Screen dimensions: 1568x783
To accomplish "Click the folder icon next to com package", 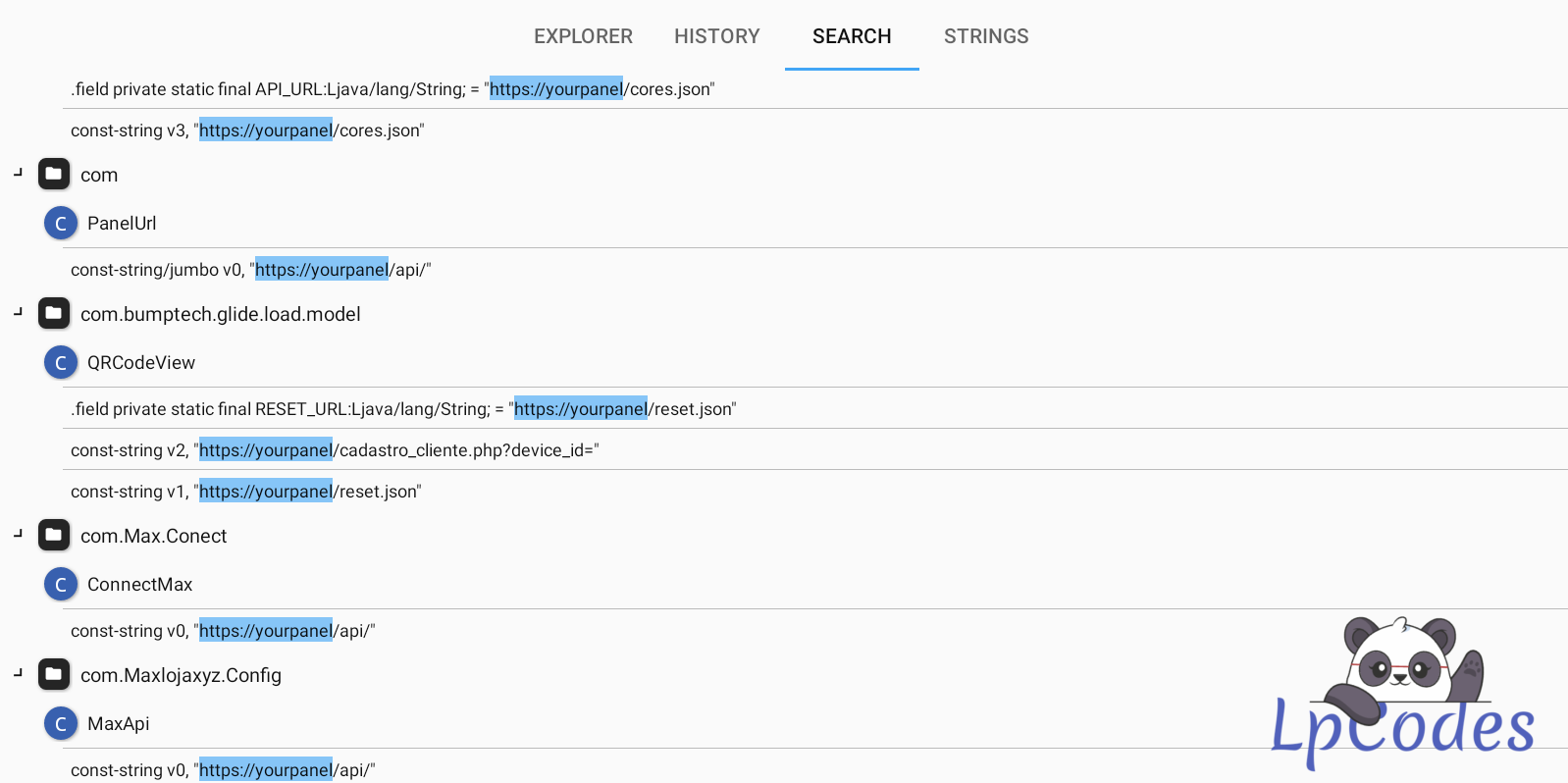I will pyautogui.click(x=54, y=175).
